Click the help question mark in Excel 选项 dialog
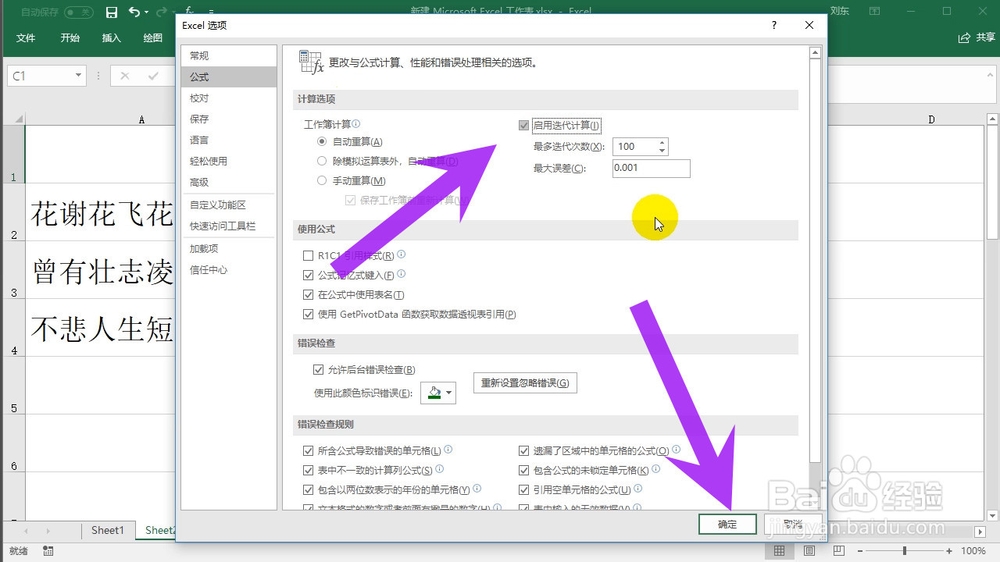Screen dimensions: 1000x562 pos(774,25)
